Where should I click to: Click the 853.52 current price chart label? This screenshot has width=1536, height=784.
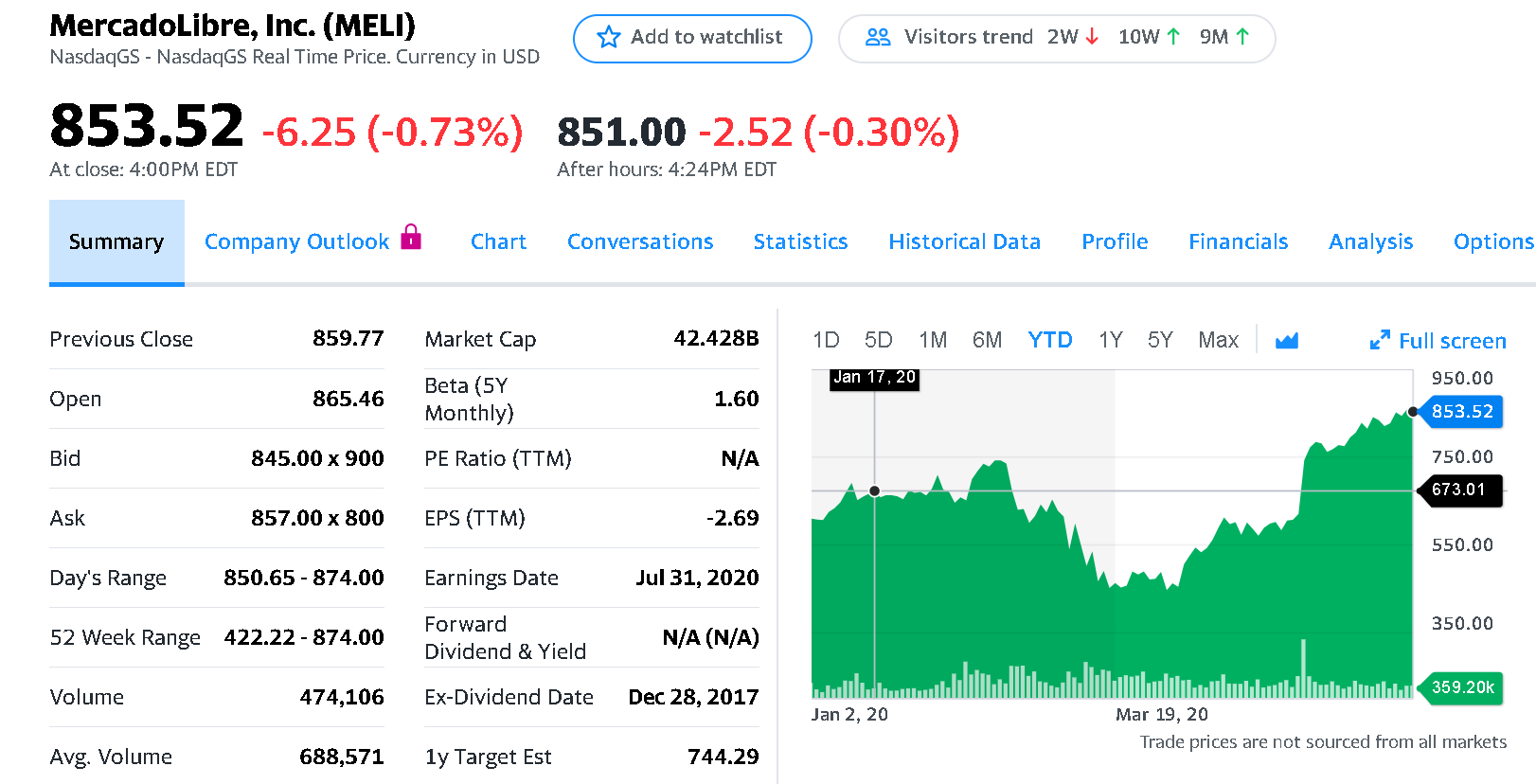coord(1461,412)
